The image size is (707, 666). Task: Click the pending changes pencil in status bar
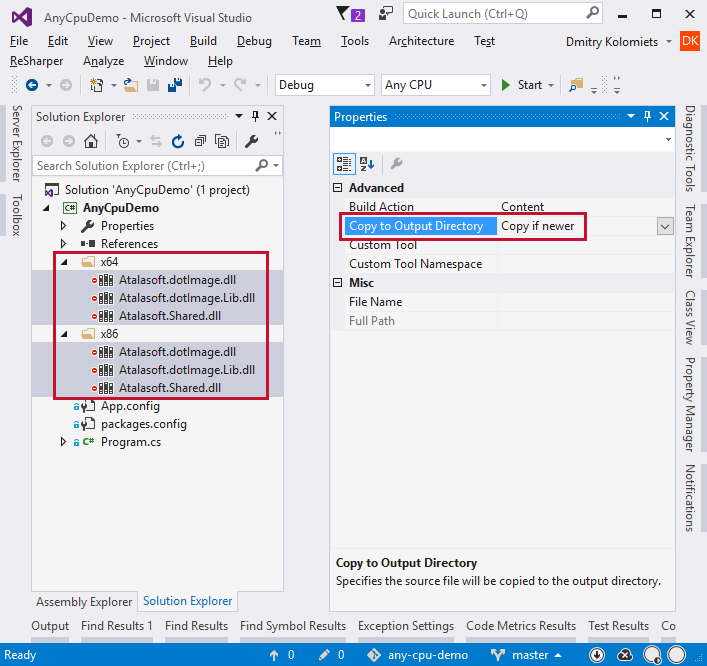(324, 655)
